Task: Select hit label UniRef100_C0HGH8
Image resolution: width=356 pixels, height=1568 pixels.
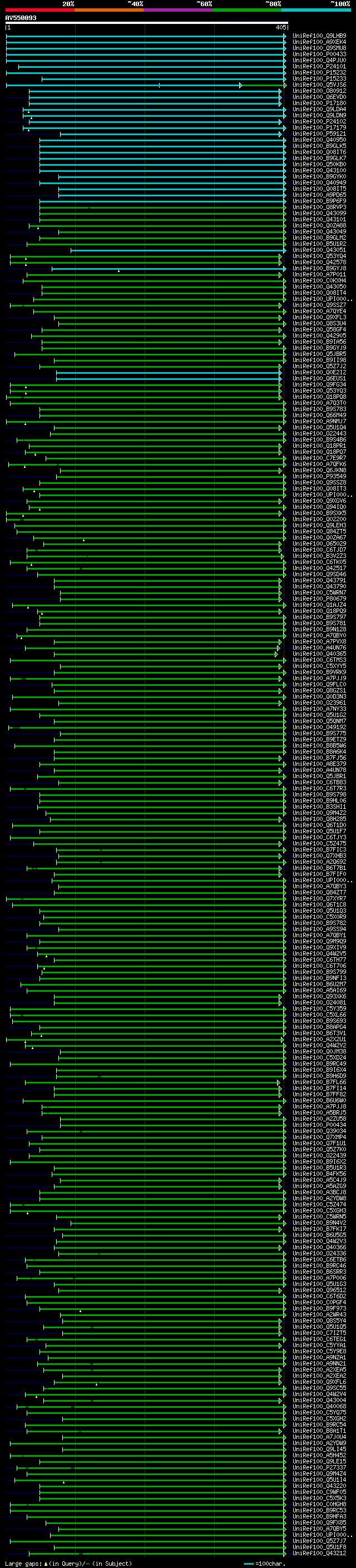Action: [x=319, y=1504]
